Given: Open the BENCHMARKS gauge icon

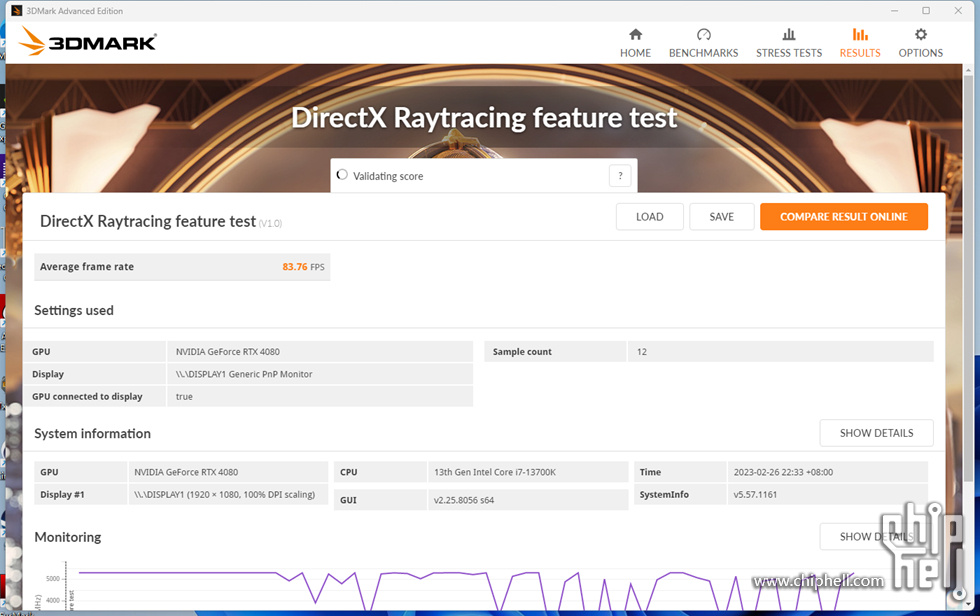Looking at the screenshot, I should click(703, 35).
